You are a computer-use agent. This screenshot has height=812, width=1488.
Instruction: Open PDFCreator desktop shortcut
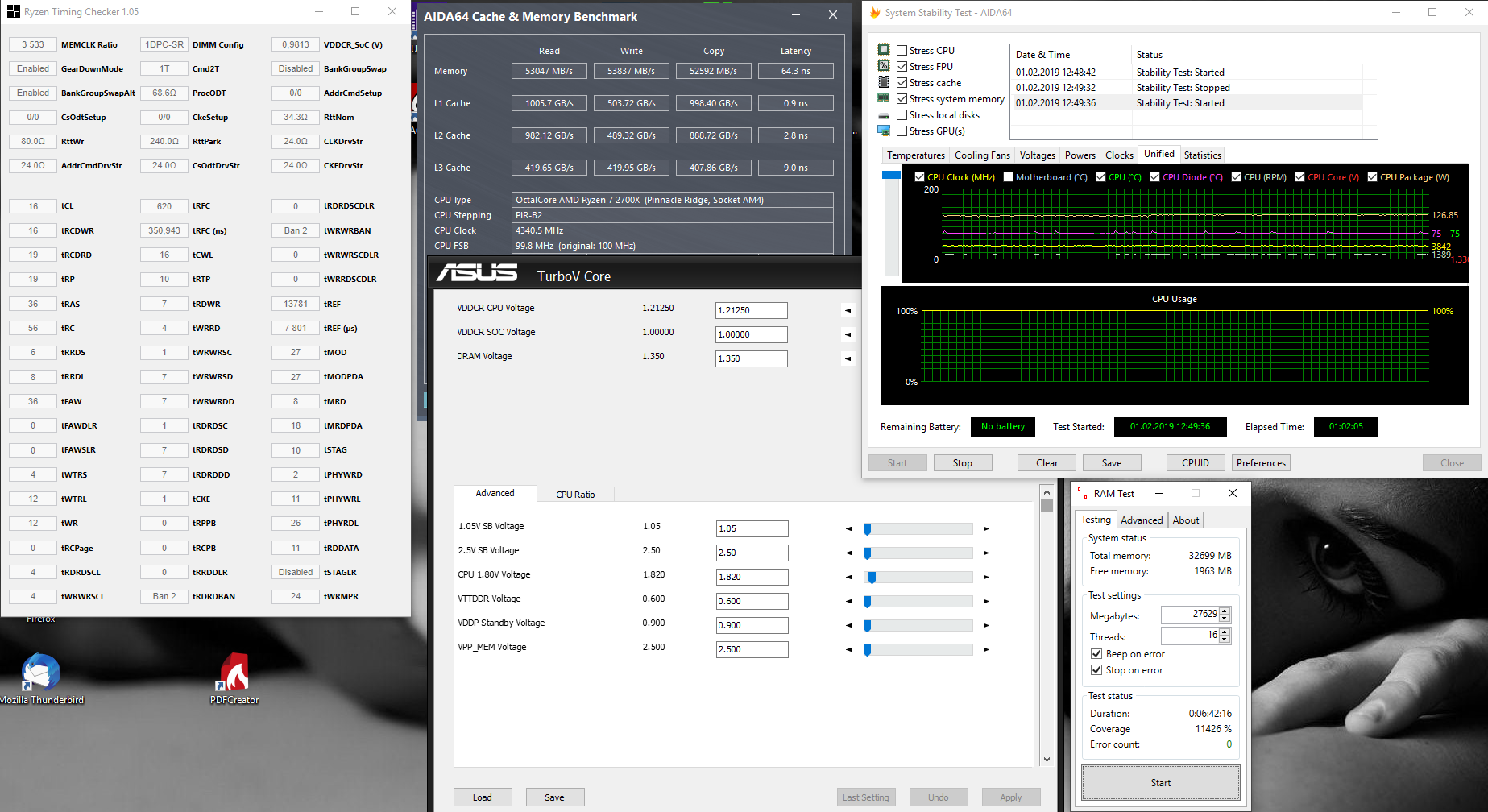point(234,678)
